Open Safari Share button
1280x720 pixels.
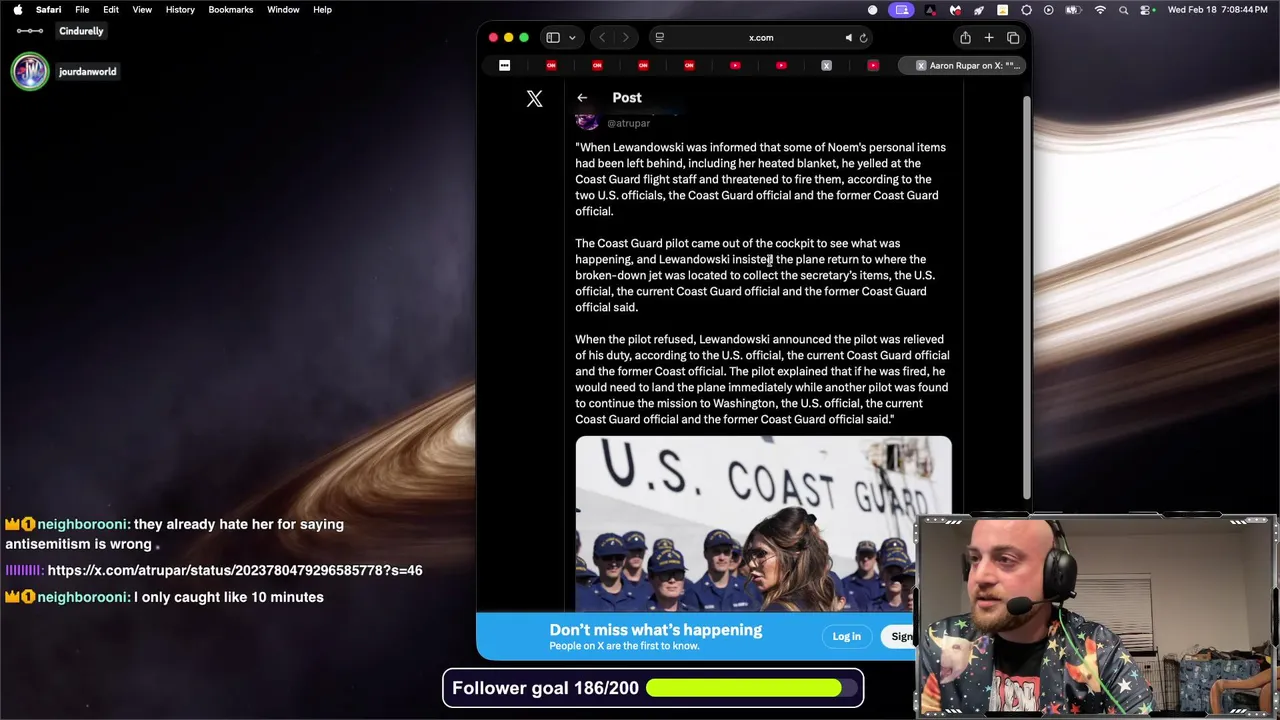(965, 38)
